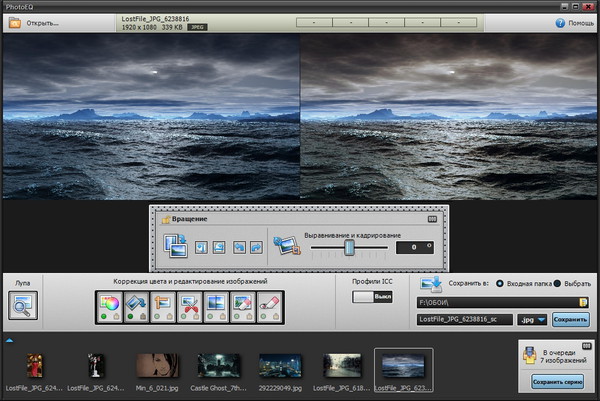Toggle green indicator under resize tool
This screenshot has width=600, height=401.
[157, 316]
